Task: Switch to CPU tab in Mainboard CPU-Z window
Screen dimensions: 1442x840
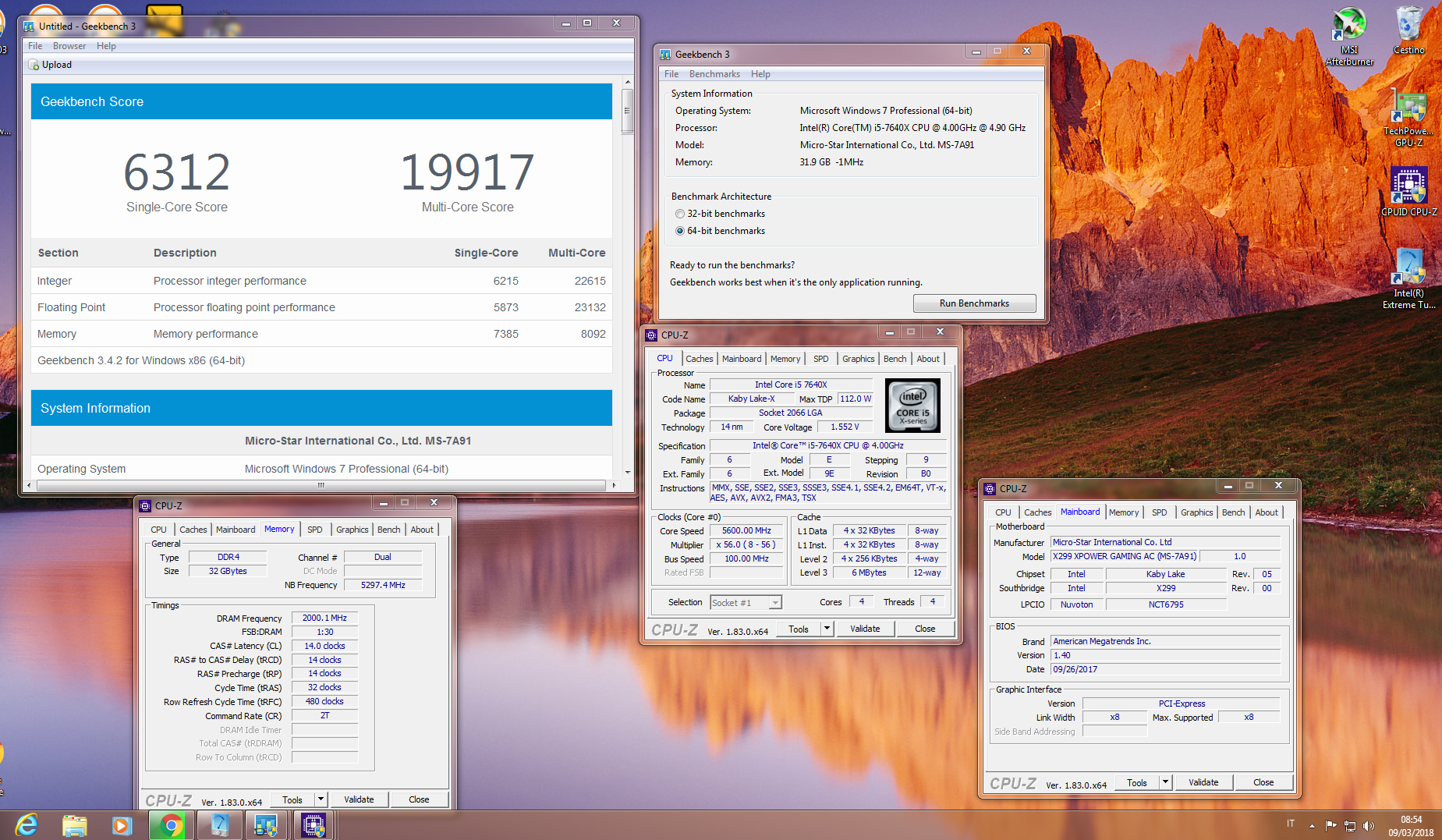Action: click(x=1003, y=512)
